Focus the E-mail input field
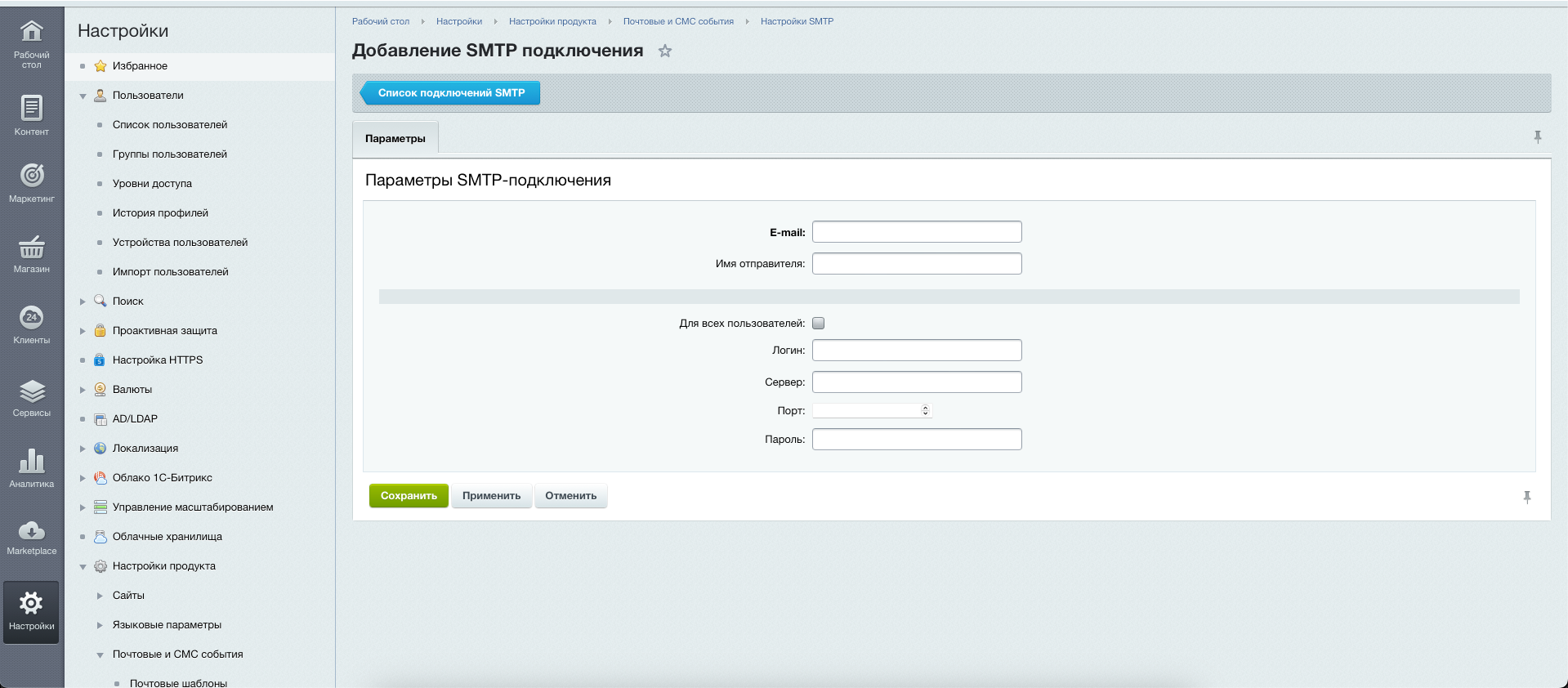 click(917, 232)
